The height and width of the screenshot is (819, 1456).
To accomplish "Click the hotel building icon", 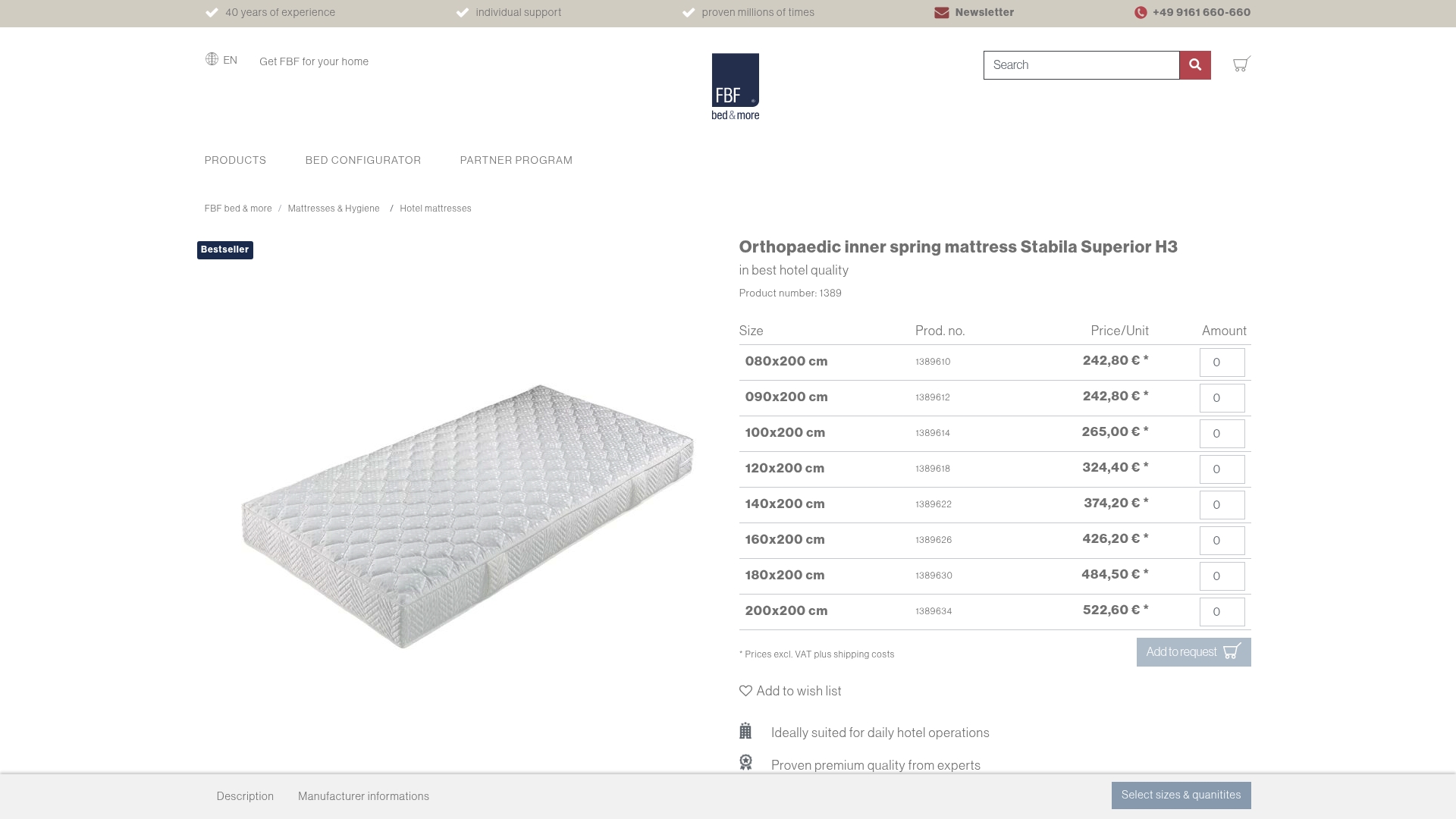I will (745, 731).
